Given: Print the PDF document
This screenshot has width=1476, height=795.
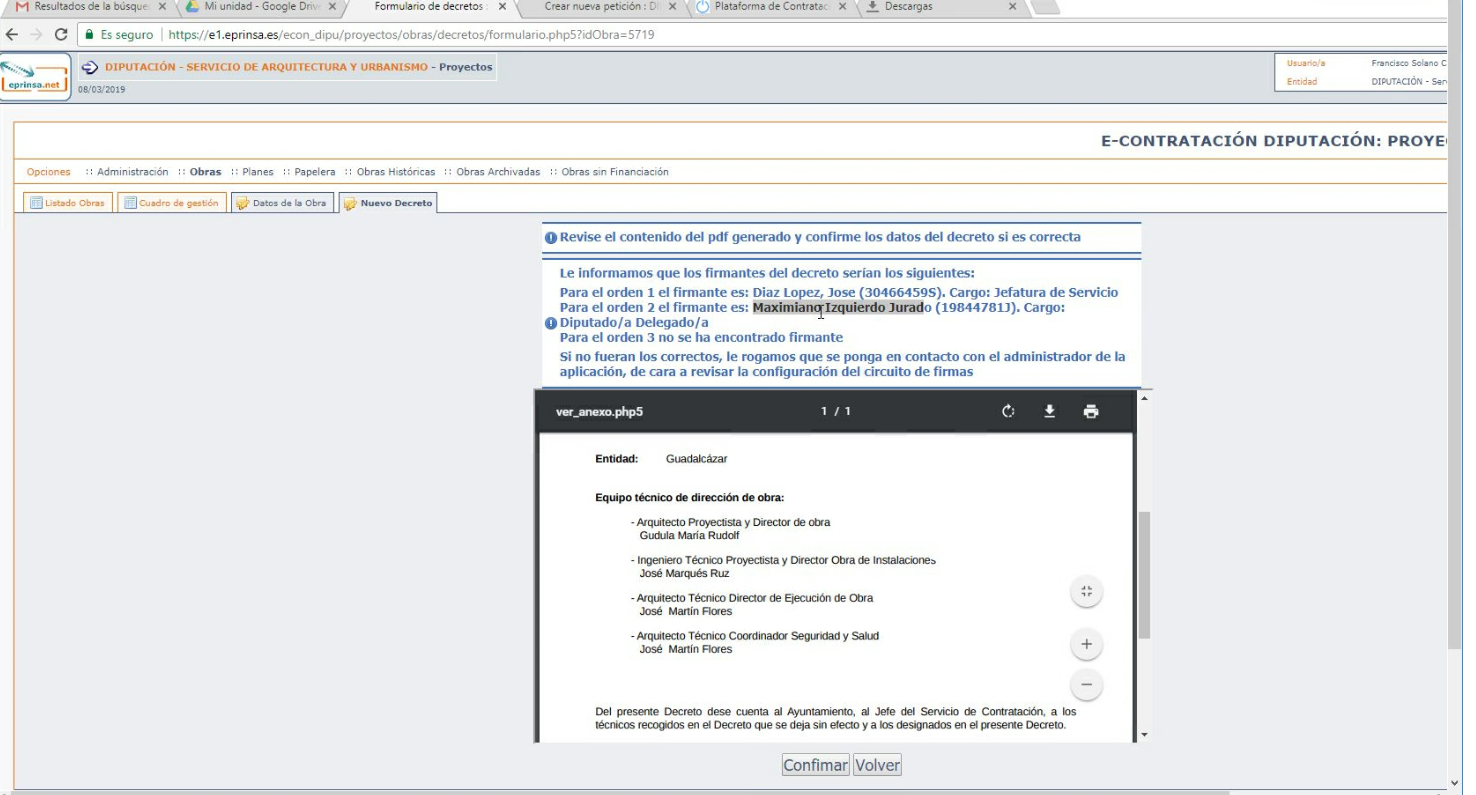Looking at the screenshot, I should point(1091,412).
